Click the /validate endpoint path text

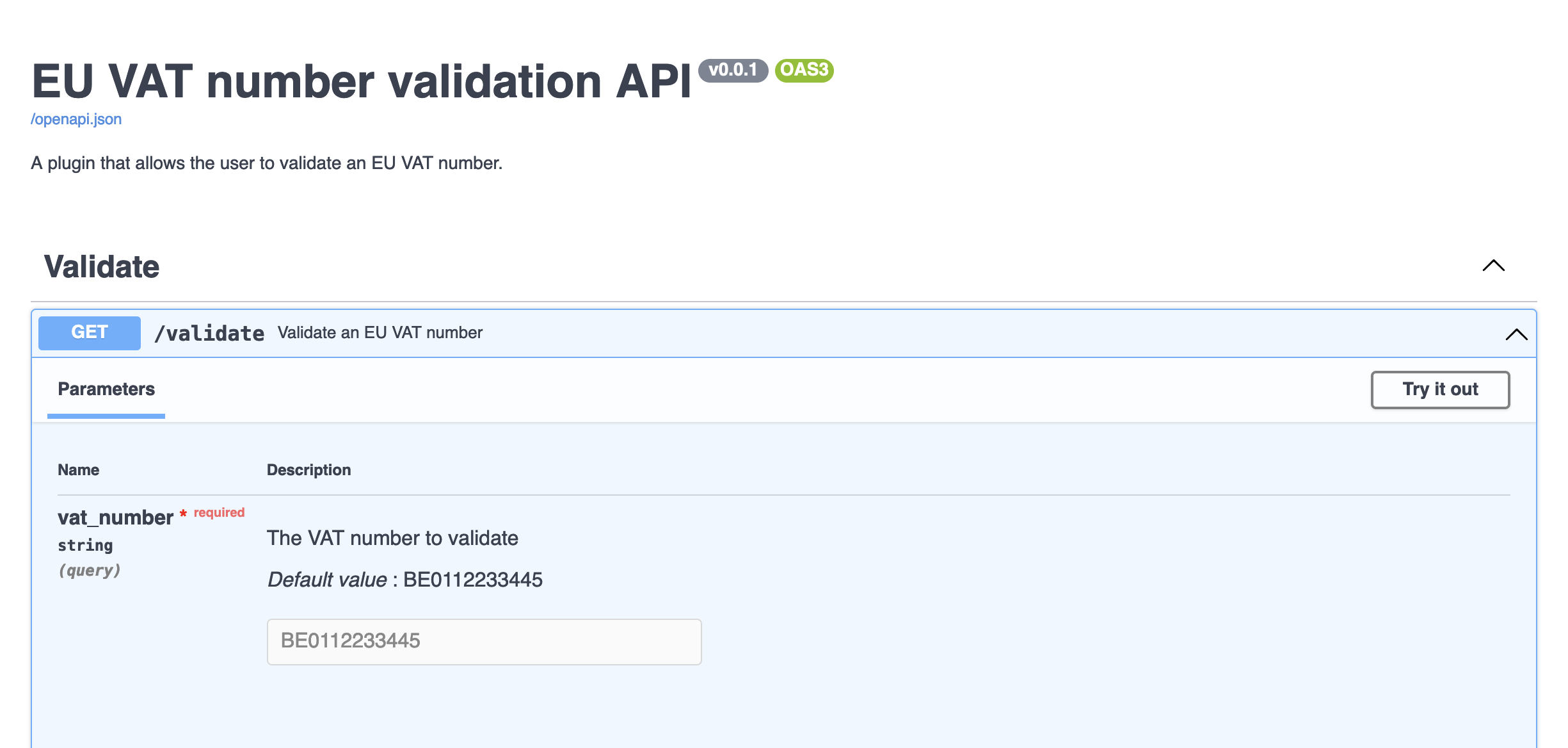point(211,332)
